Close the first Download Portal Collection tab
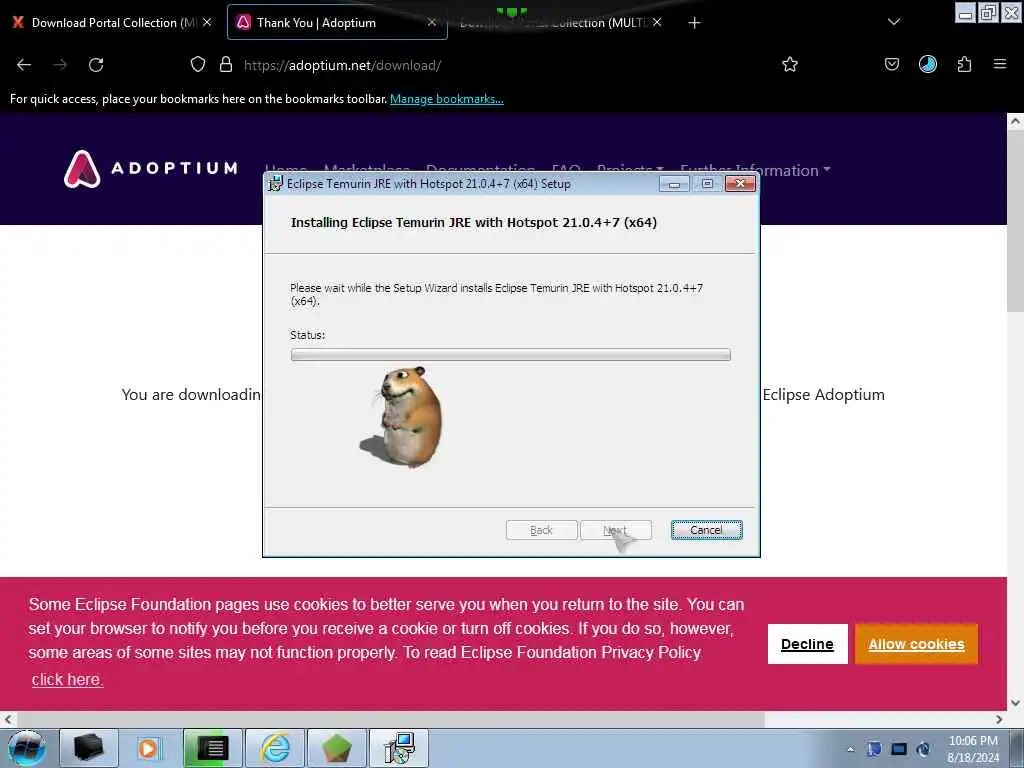Viewport: 1024px width, 768px height. 207,22
